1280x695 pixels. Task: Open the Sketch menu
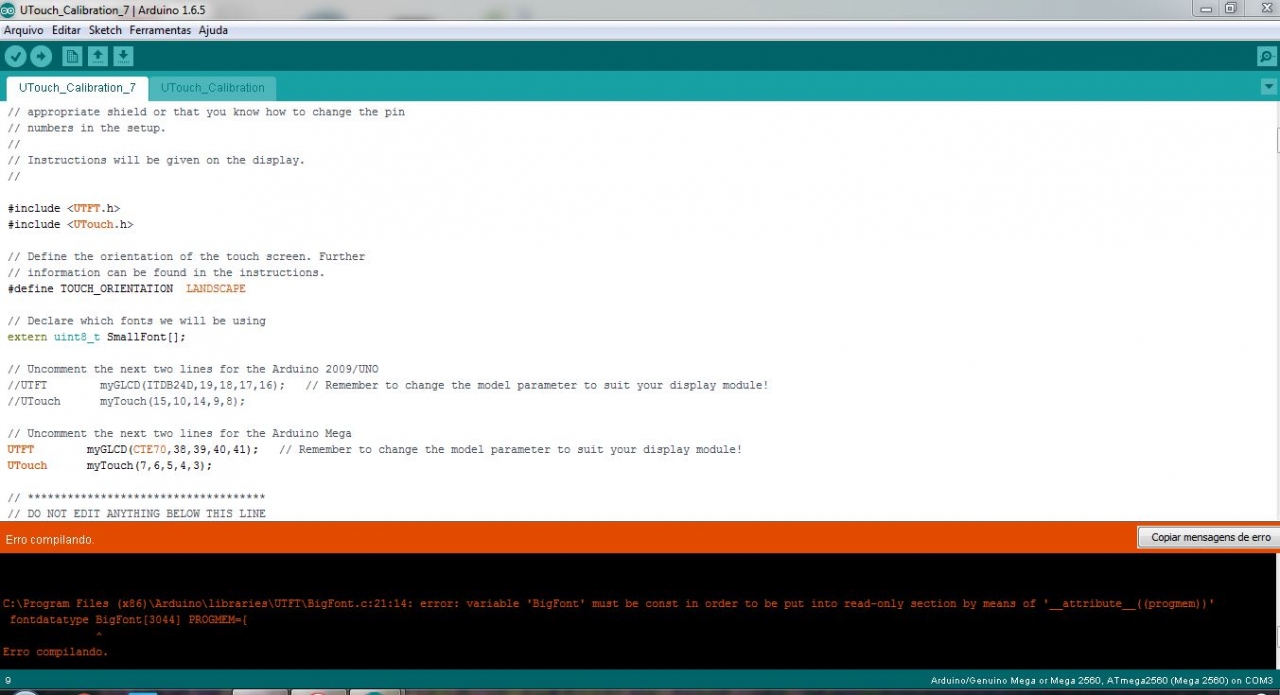coord(105,30)
